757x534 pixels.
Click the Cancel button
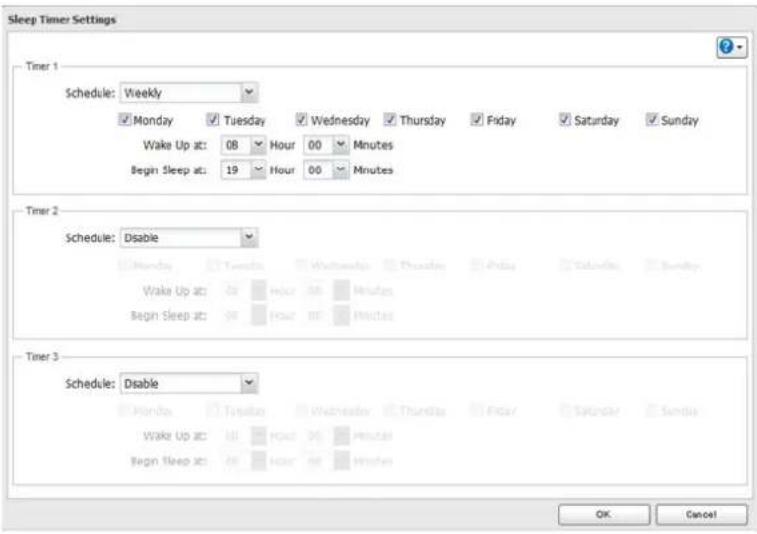(701, 514)
